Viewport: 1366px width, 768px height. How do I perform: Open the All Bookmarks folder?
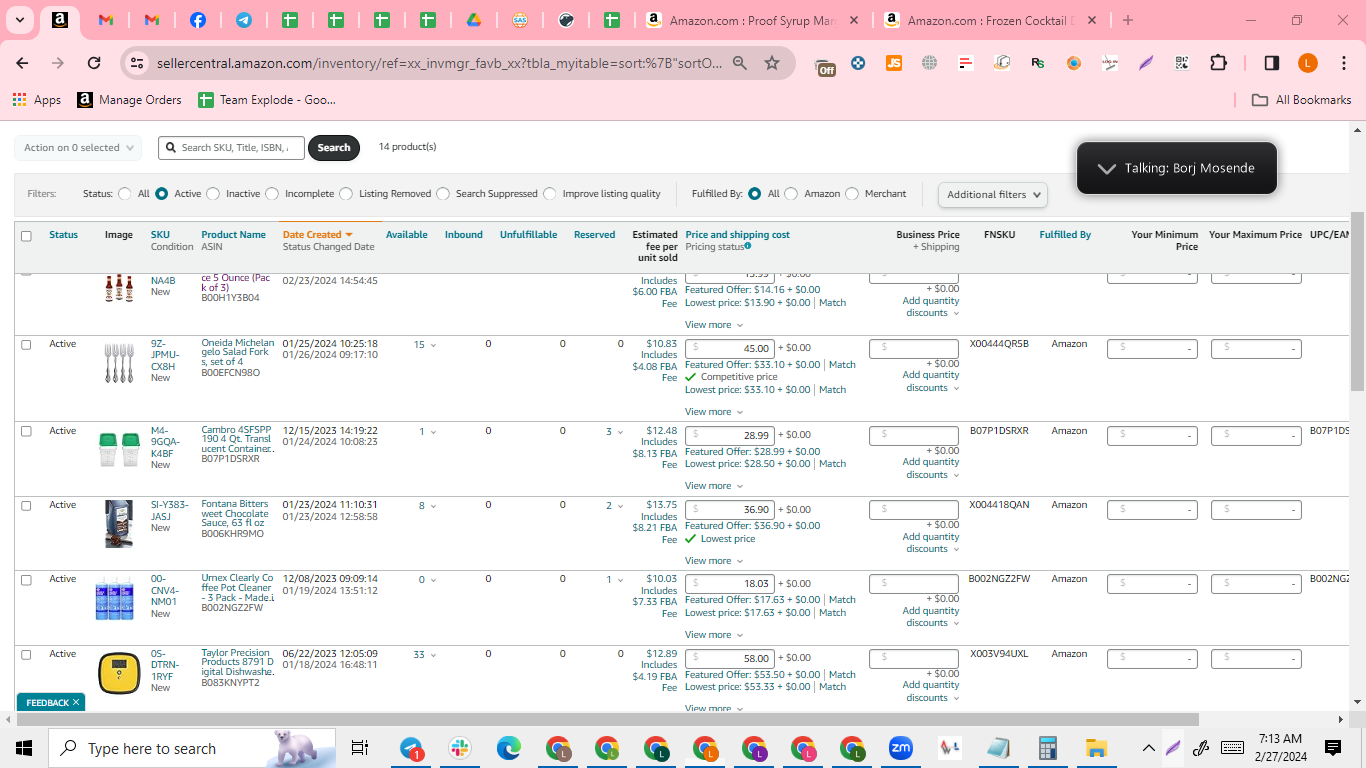[x=1302, y=100]
